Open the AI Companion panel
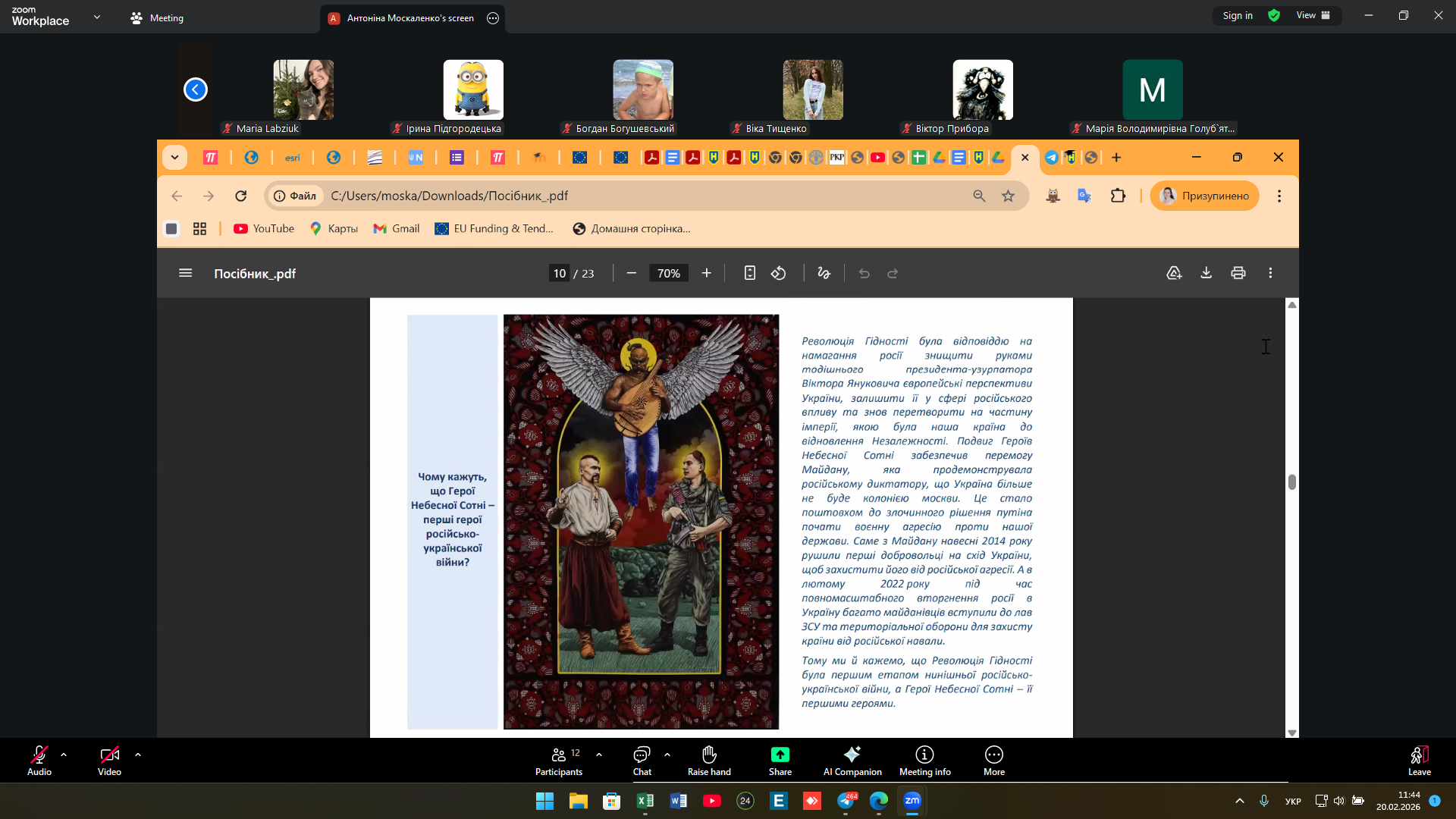The image size is (1456, 819). coord(852,760)
